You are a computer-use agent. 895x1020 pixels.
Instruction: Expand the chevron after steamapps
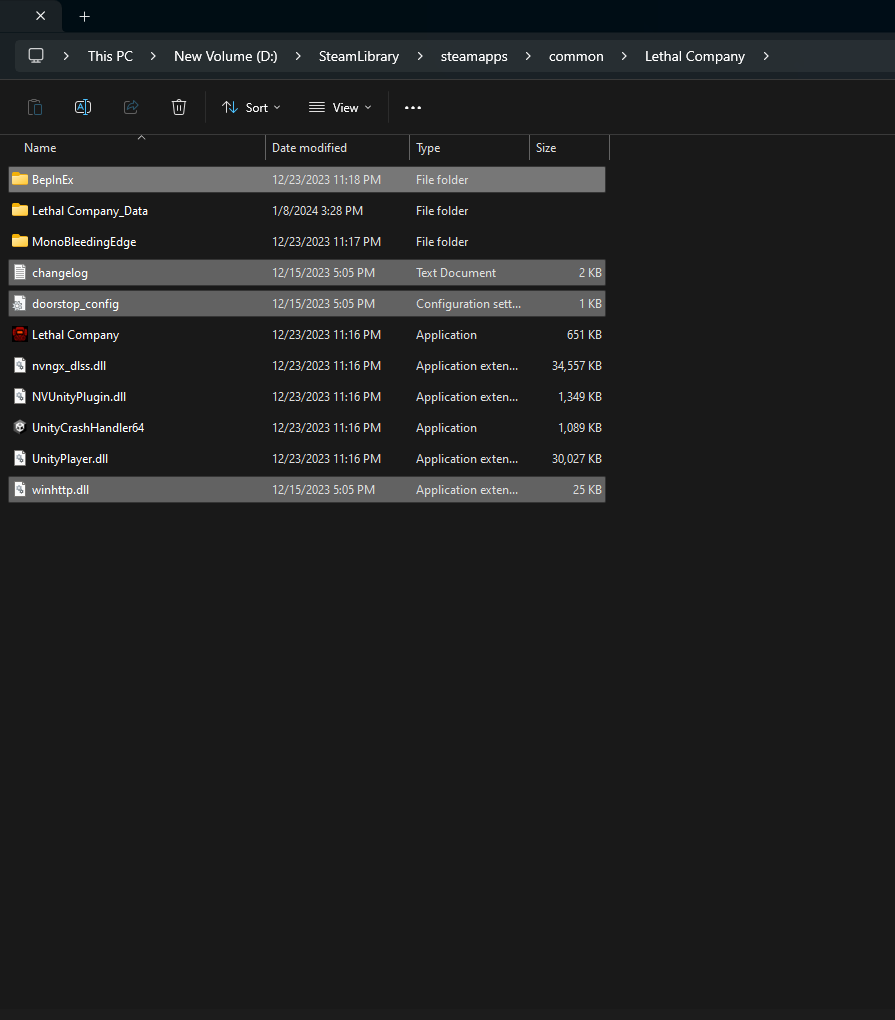528,56
